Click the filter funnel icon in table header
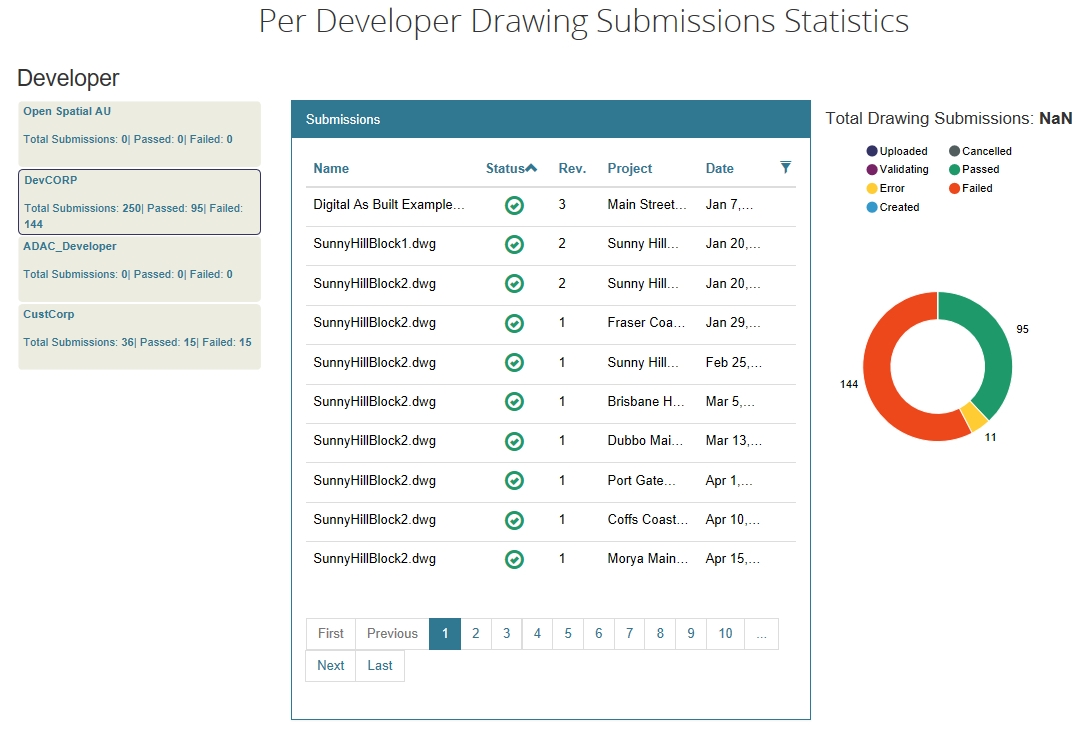Viewport: 1085px width, 730px height. (785, 167)
